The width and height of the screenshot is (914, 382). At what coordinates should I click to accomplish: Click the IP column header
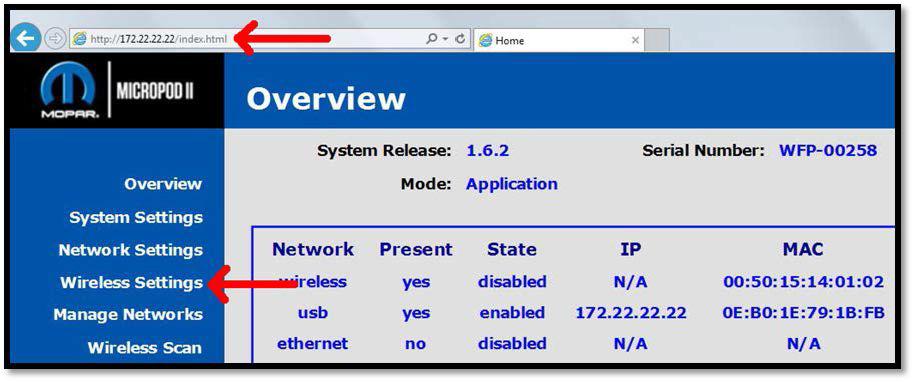(631, 250)
